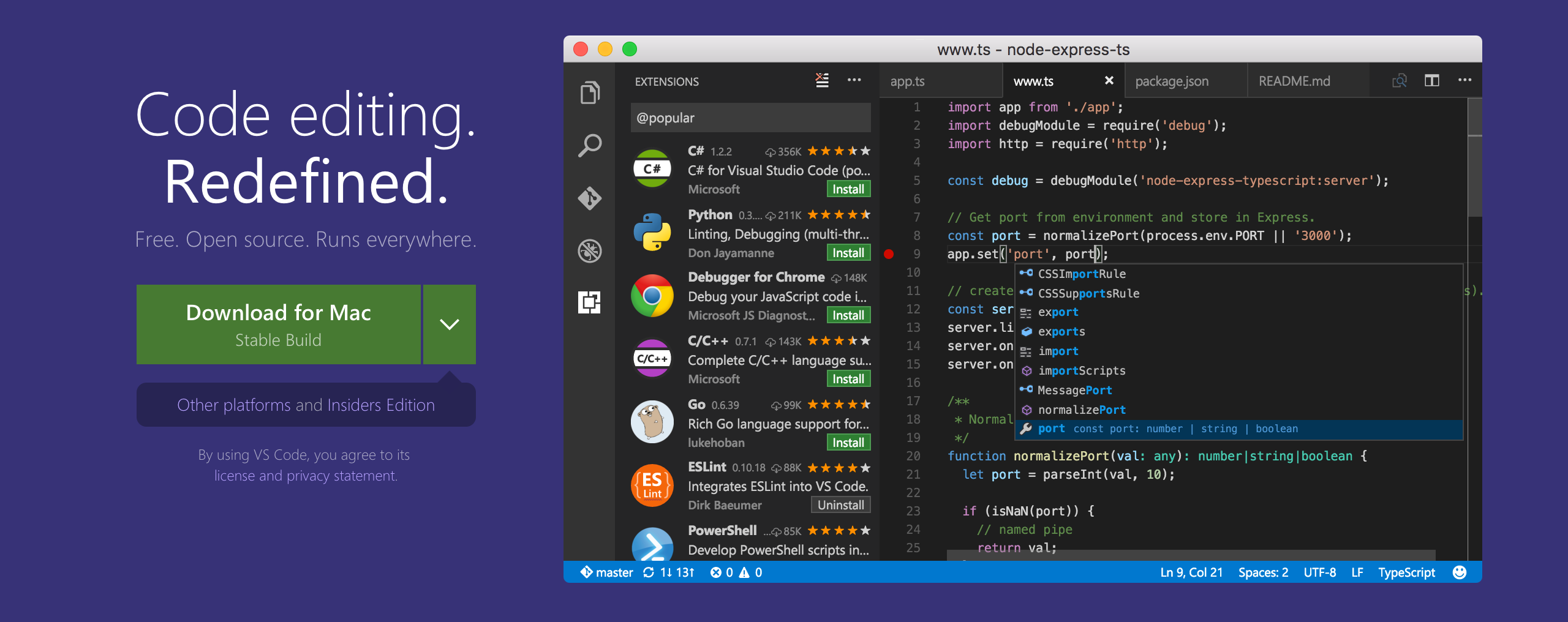Click the Python extension logo
Viewport: 1568px width, 622px height.
pos(652,232)
